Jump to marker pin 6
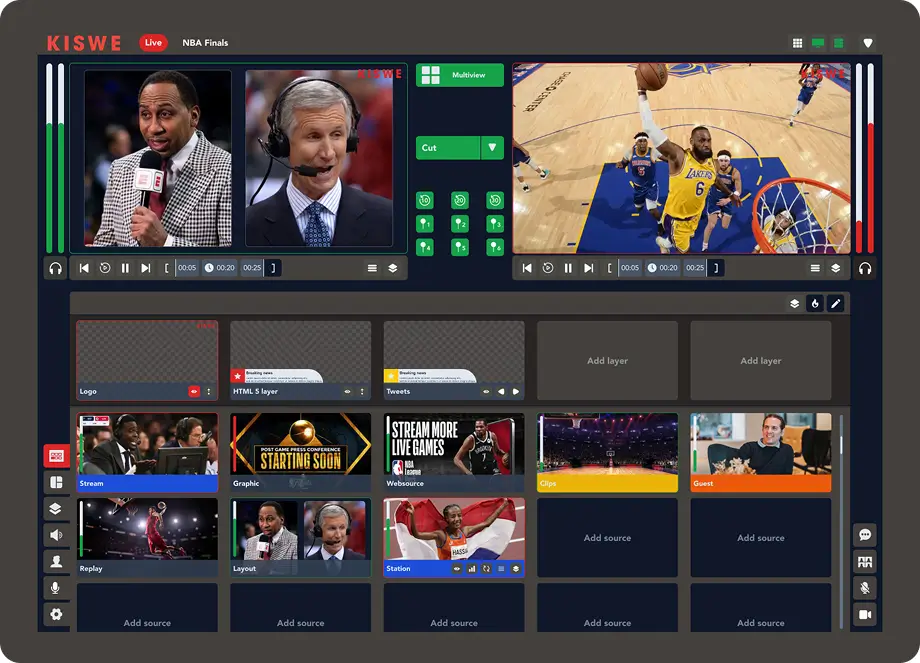 coord(495,247)
